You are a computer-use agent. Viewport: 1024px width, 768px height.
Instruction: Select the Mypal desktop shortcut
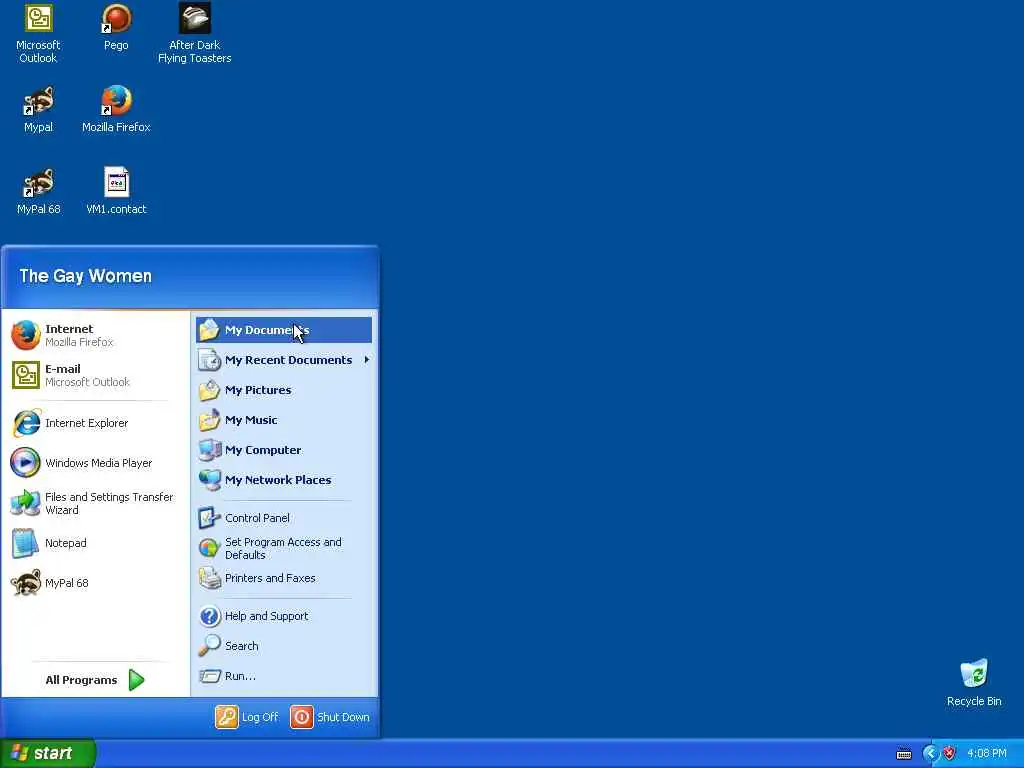click(38, 110)
